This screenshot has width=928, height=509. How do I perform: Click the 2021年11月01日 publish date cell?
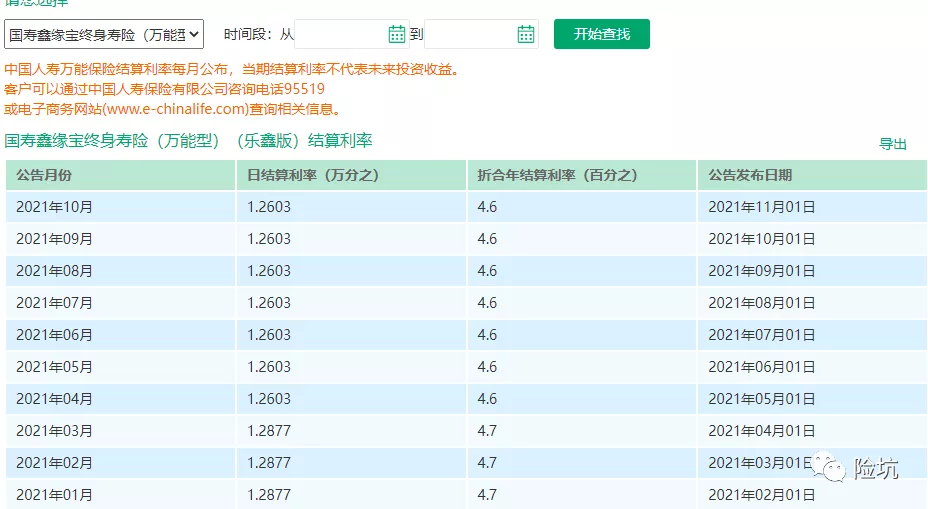[x=812, y=207]
